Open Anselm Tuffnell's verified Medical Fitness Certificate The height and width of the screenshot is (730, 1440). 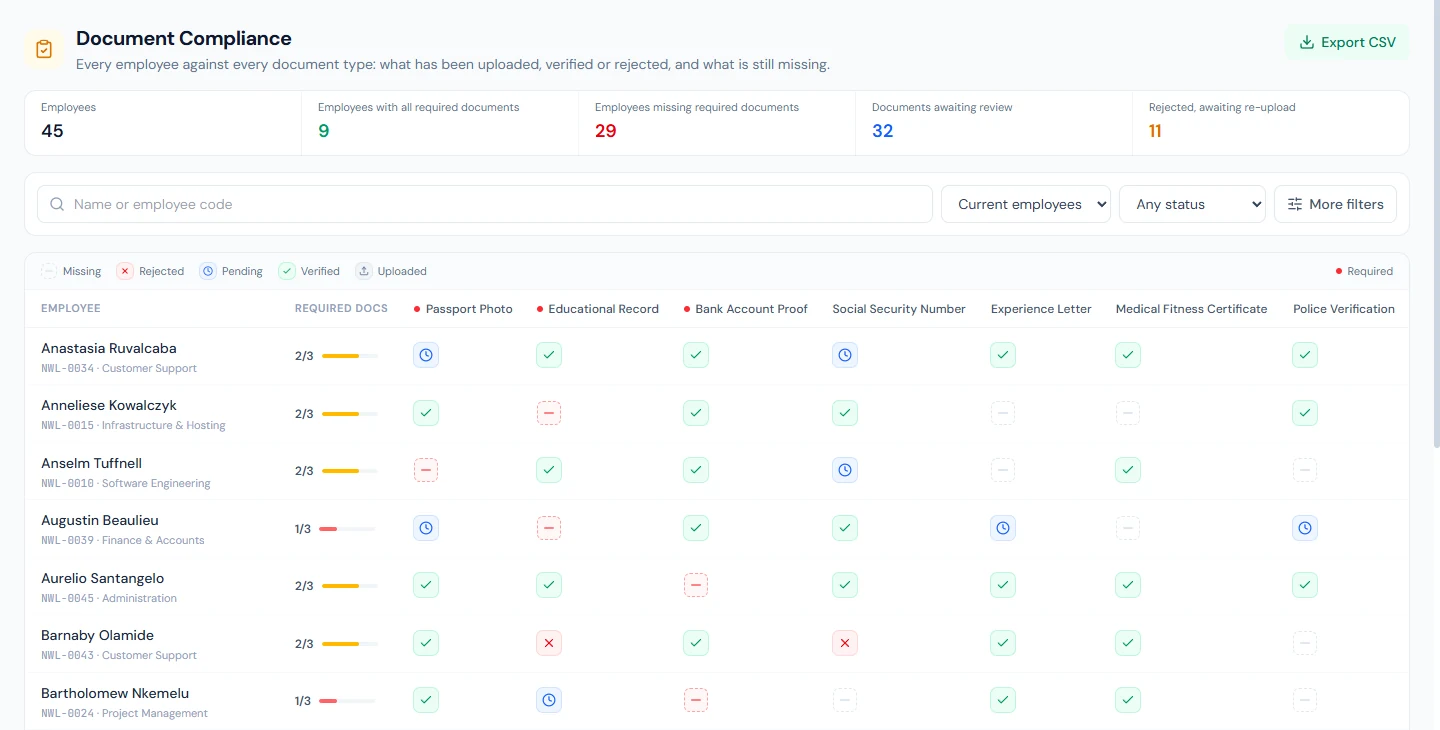pos(1128,470)
